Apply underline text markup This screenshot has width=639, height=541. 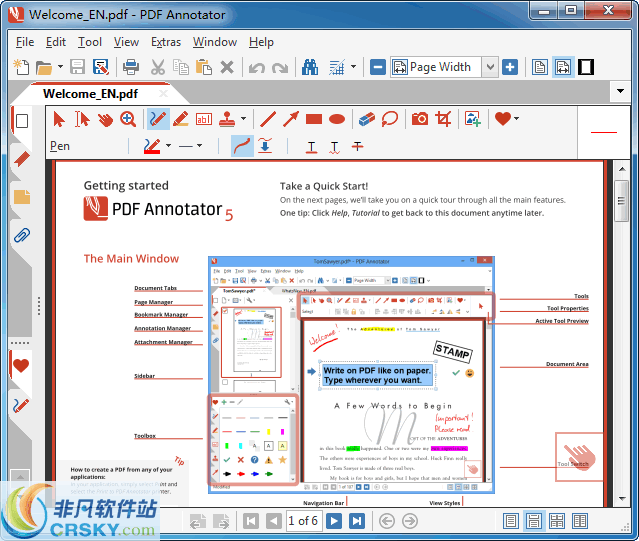[x=311, y=147]
